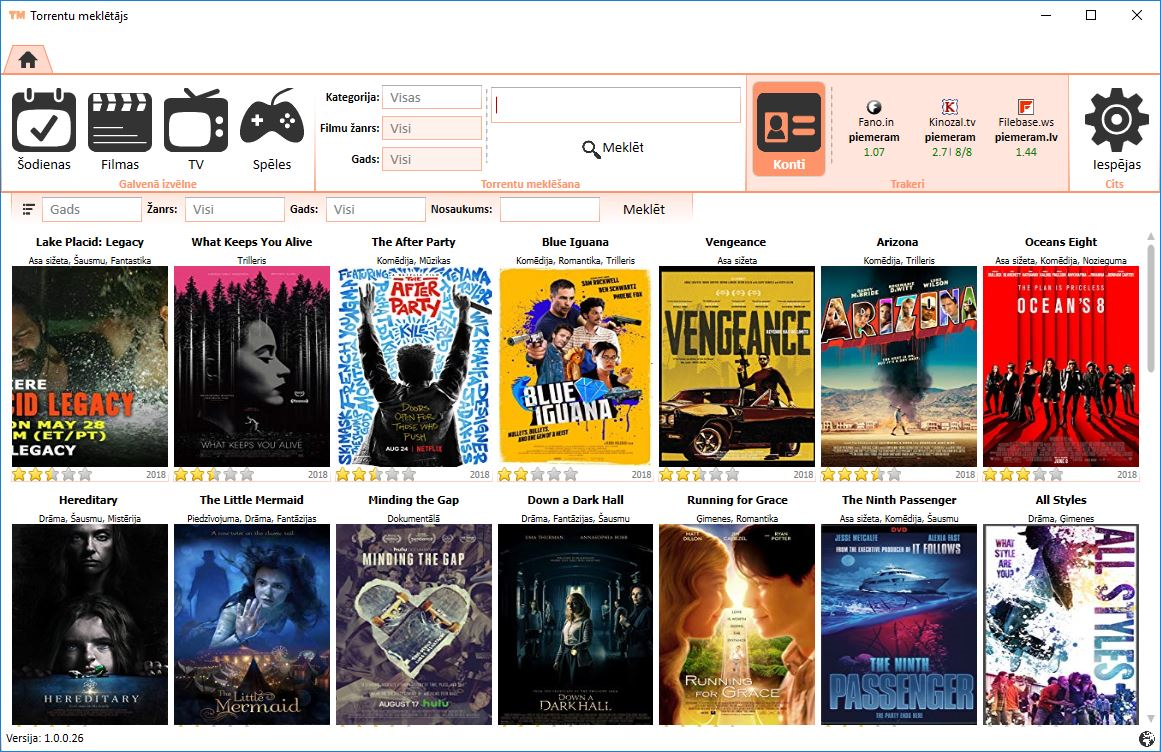Image resolution: width=1161 pixels, height=752 pixels.
Task: Open the Gads filter dropdown in filter bar
Action: click(x=375, y=209)
